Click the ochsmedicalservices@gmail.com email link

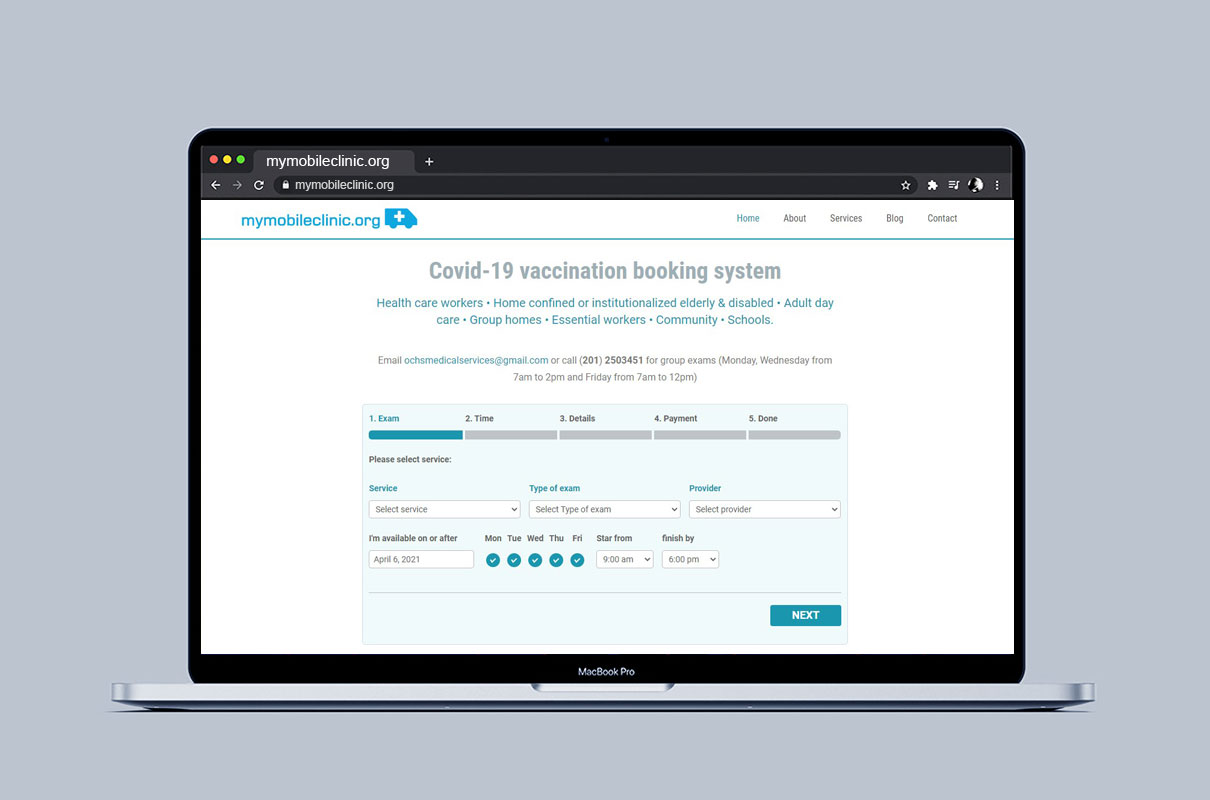(x=476, y=360)
